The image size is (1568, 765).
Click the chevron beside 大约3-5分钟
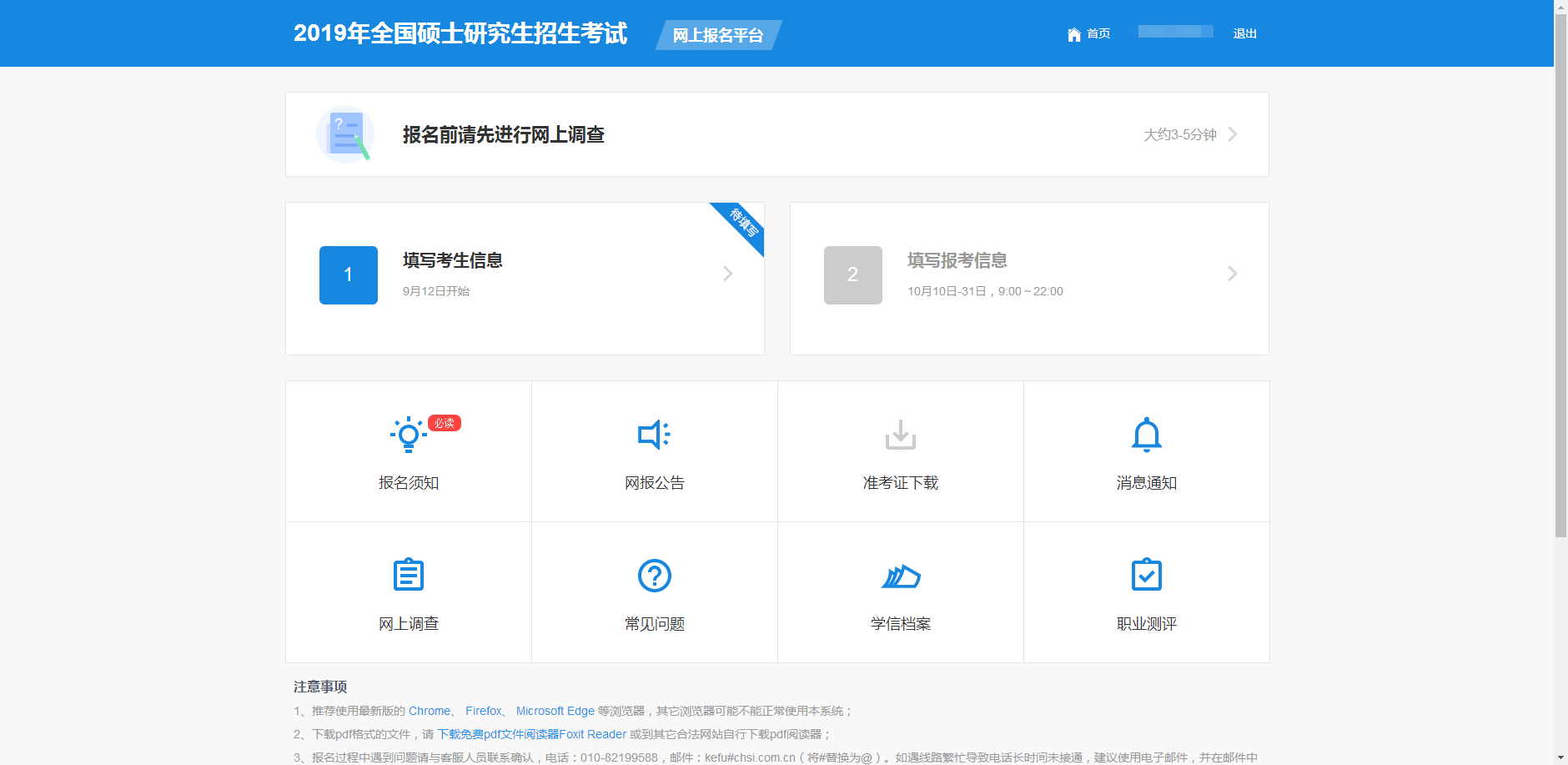click(1232, 134)
